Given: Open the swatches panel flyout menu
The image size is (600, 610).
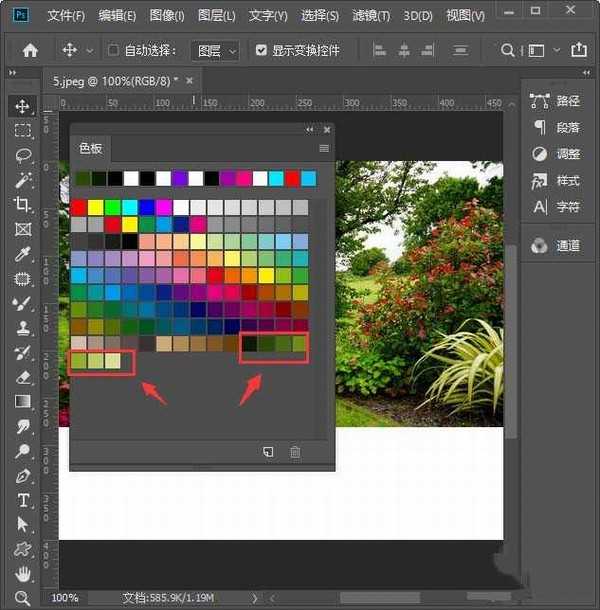Looking at the screenshot, I should tap(324, 148).
